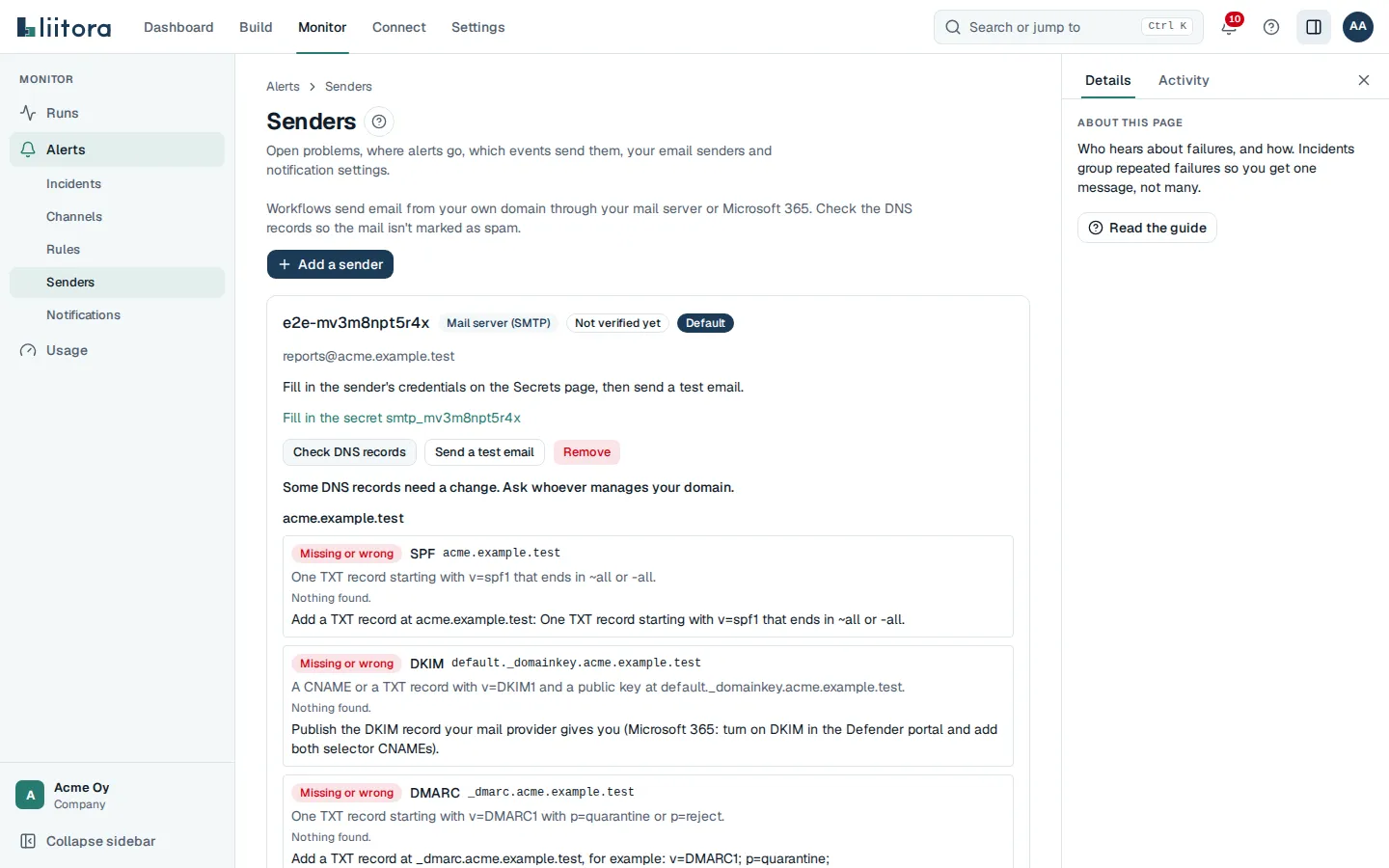Select Senders in sidebar
This screenshot has height=868, width=1389.
pos(117,283)
